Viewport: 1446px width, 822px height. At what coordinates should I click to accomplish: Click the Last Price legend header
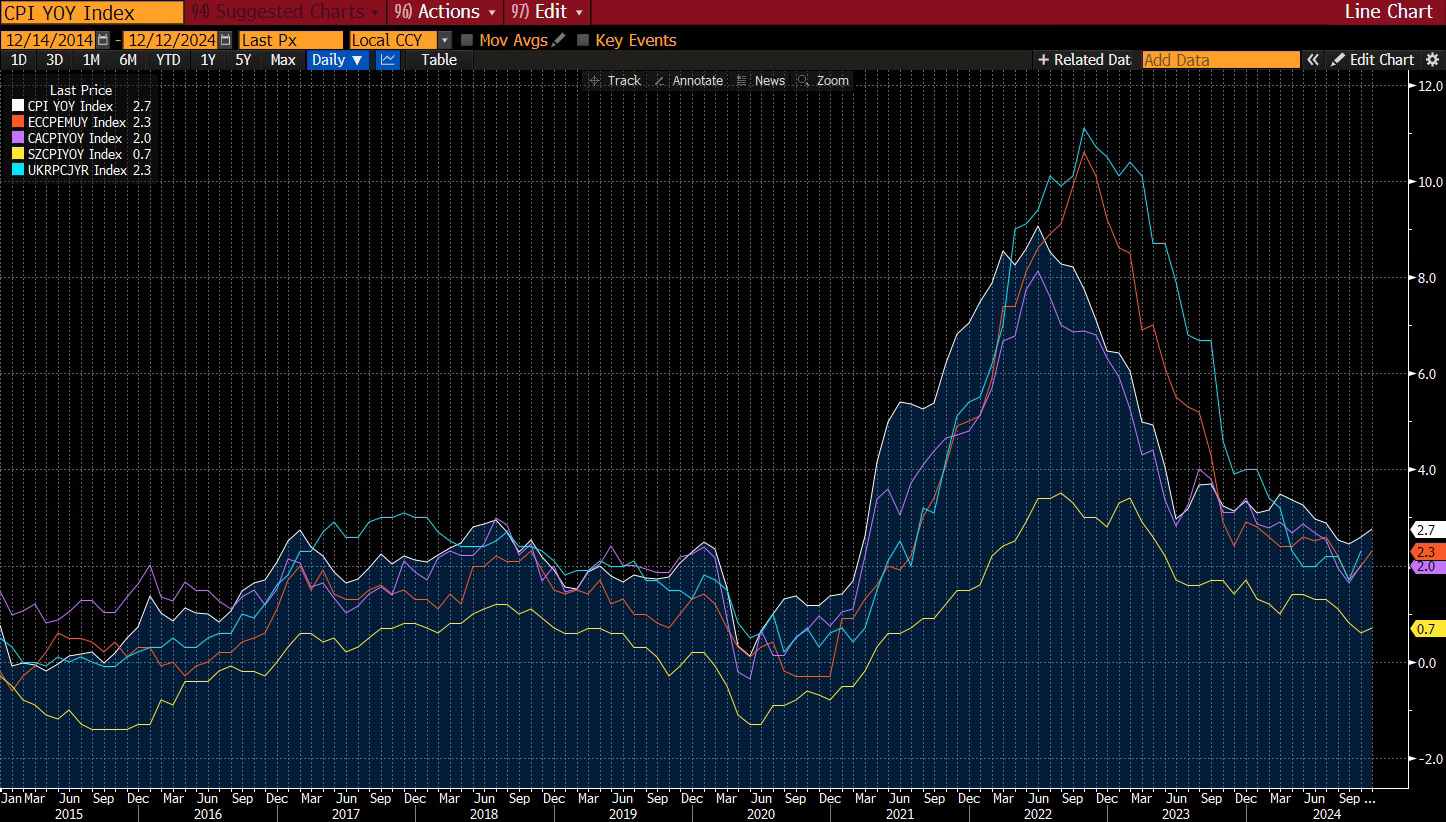[81, 90]
